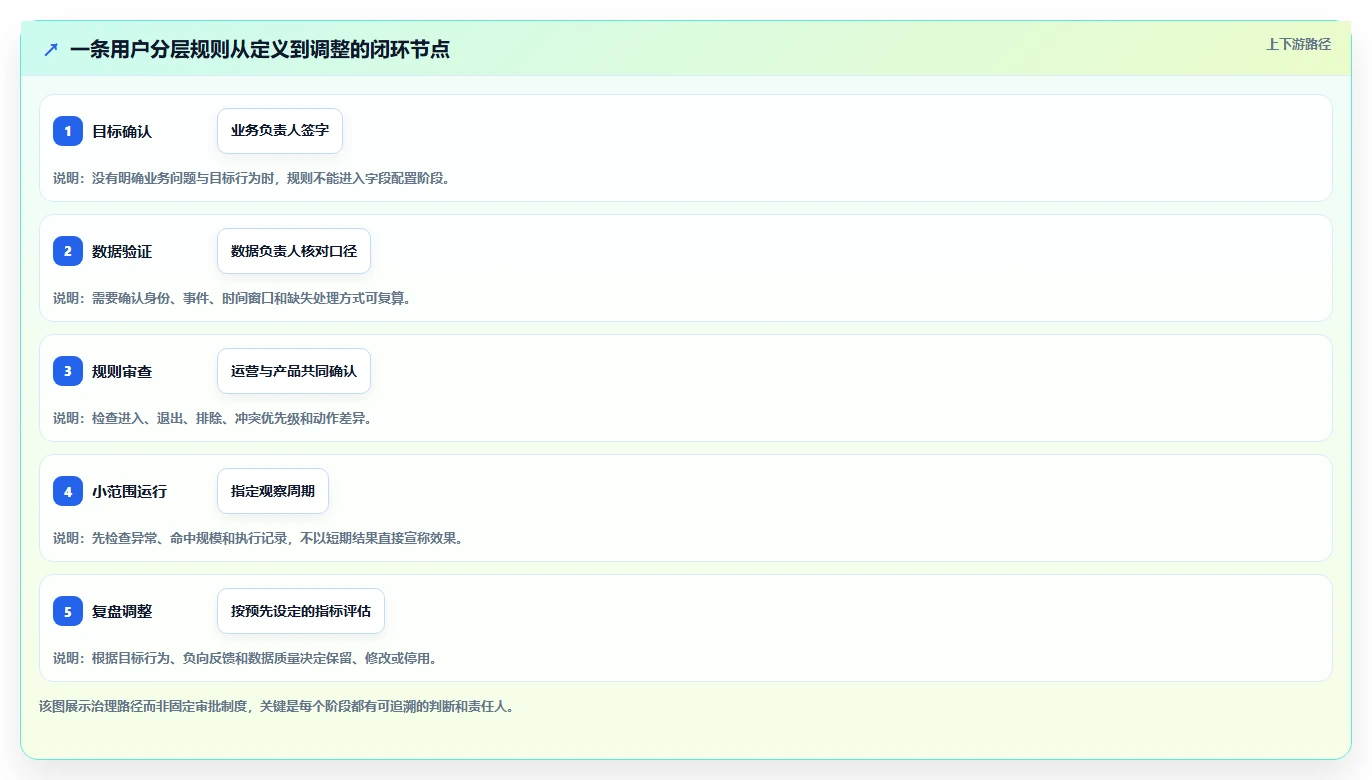The height and width of the screenshot is (780, 1372).
Task: Click the note about 字段配置阶段
Action: click(x=251, y=178)
